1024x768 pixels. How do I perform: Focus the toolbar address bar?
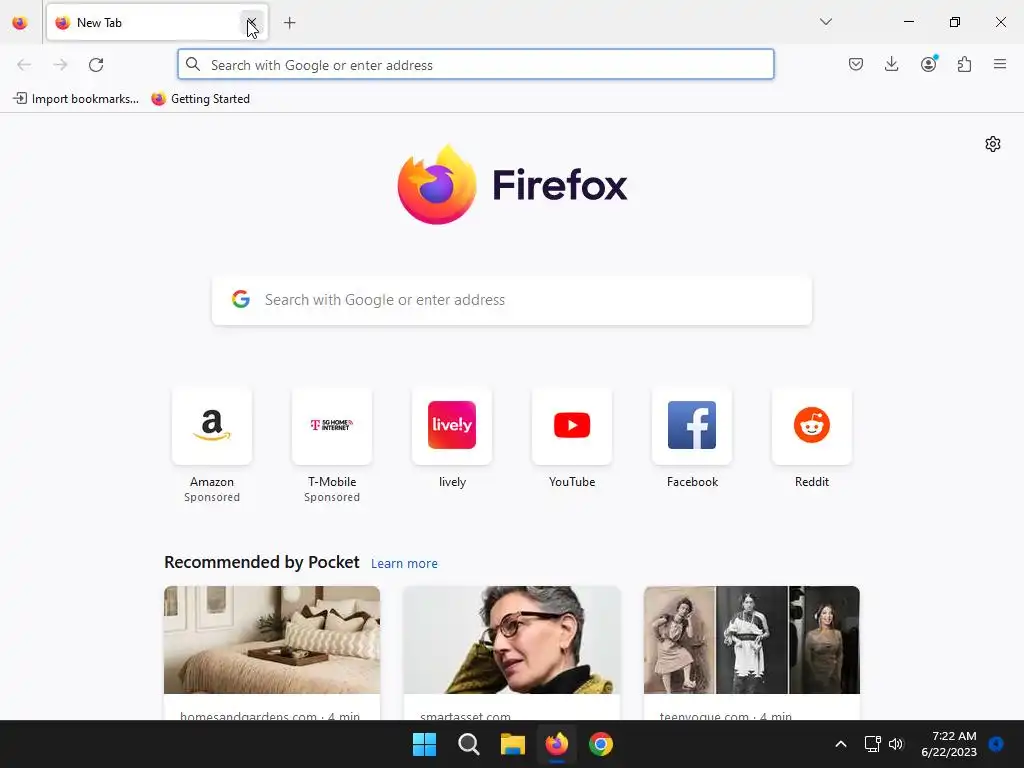[x=476, y=65]
